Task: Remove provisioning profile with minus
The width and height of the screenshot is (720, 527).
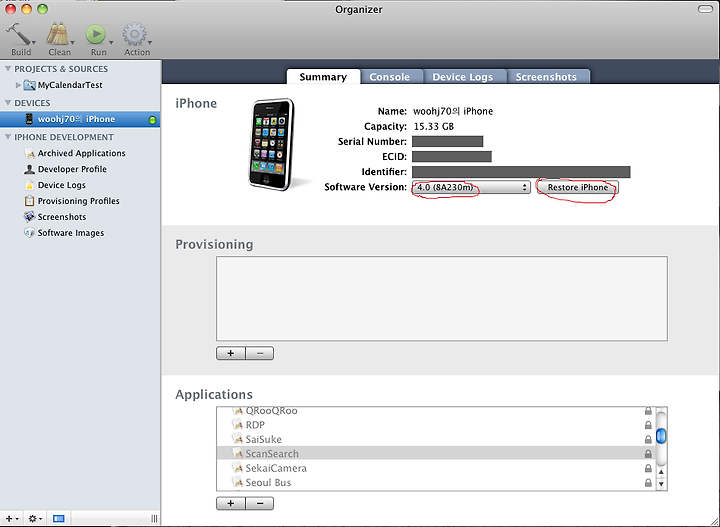Action: 260,353
